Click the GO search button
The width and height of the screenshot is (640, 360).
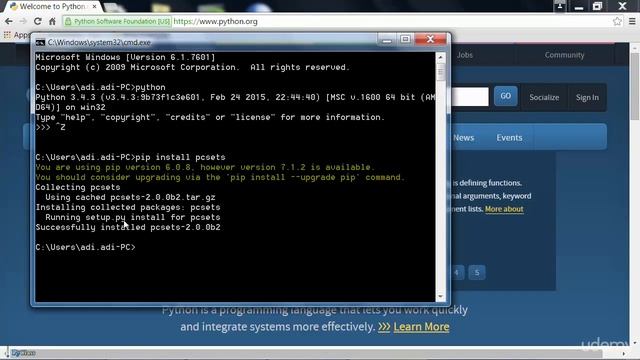(x=506, y=96)
